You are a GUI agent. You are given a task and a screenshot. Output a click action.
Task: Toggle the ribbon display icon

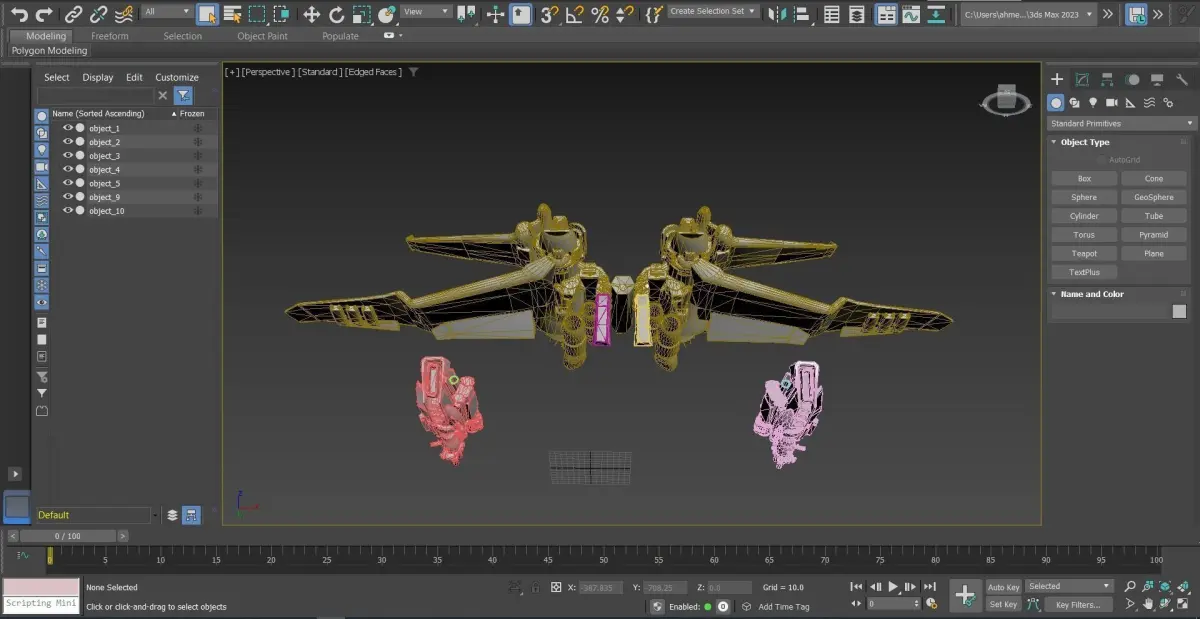pyautogui.click(x=886, y=14)
